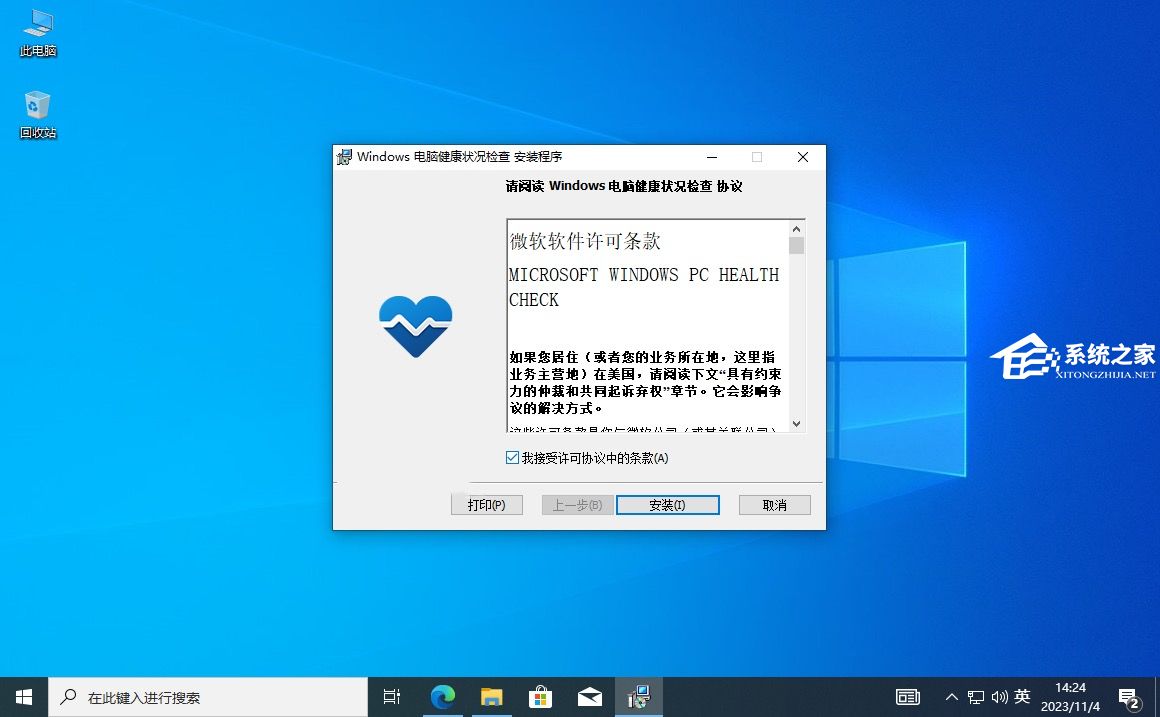Switch the input language indicator 英
This screenshot has width=1160, height=717.
point(1022,697)
